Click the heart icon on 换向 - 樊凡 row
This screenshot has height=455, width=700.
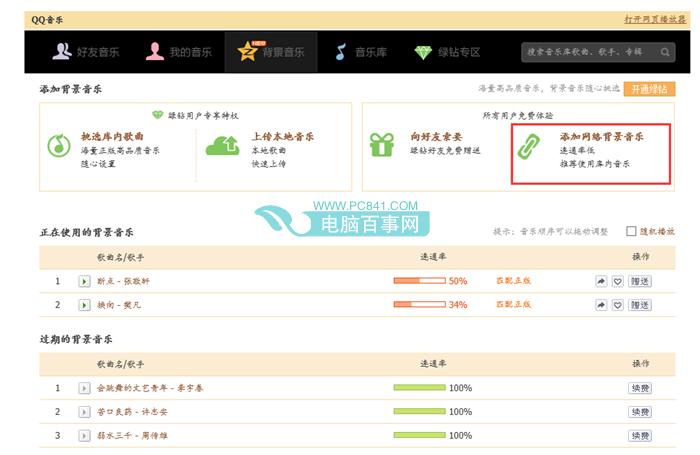coord(617,305)
